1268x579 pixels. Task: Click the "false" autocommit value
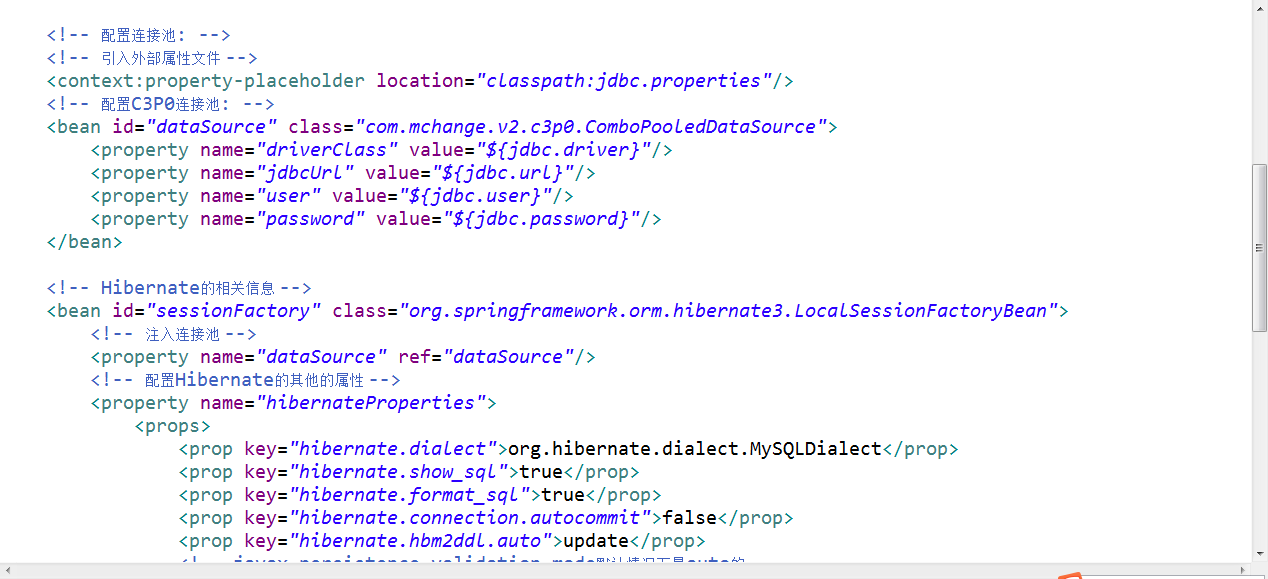(x=691, y=518)
